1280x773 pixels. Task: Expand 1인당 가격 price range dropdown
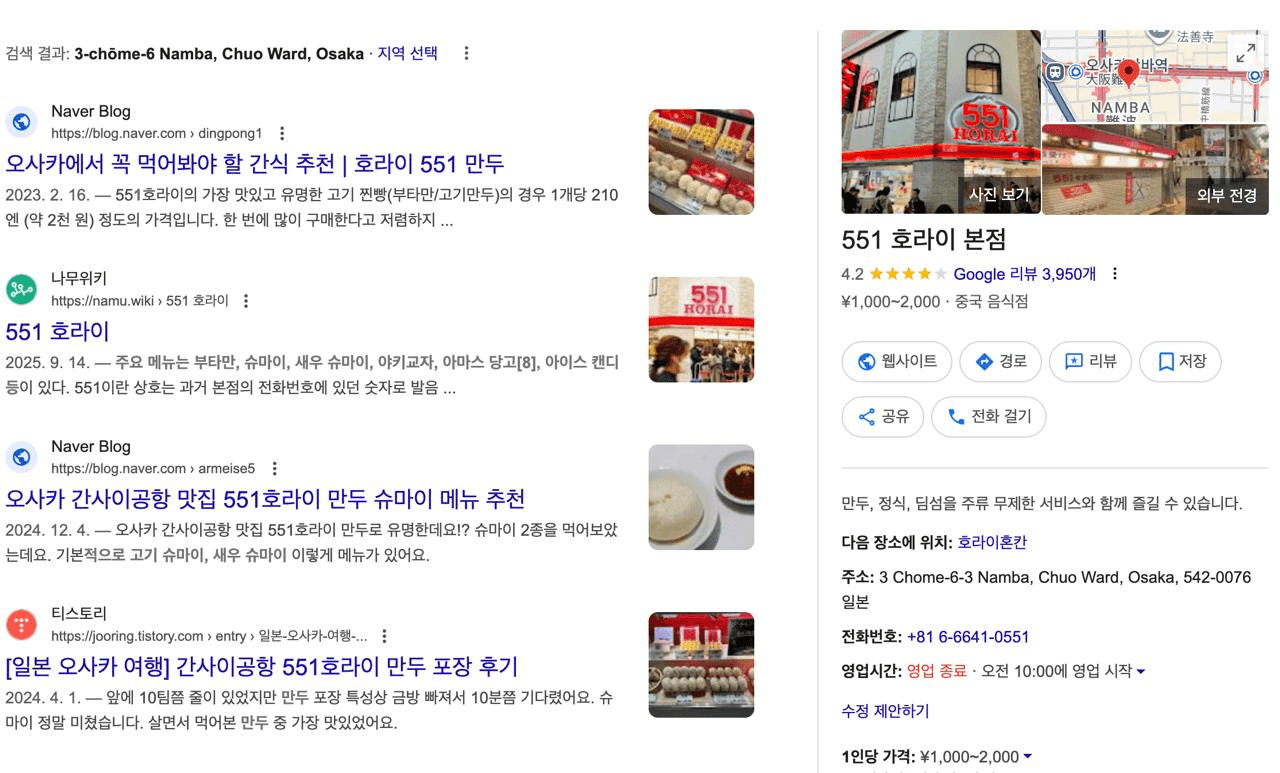pyautogui.click(x=1027, y=757)
